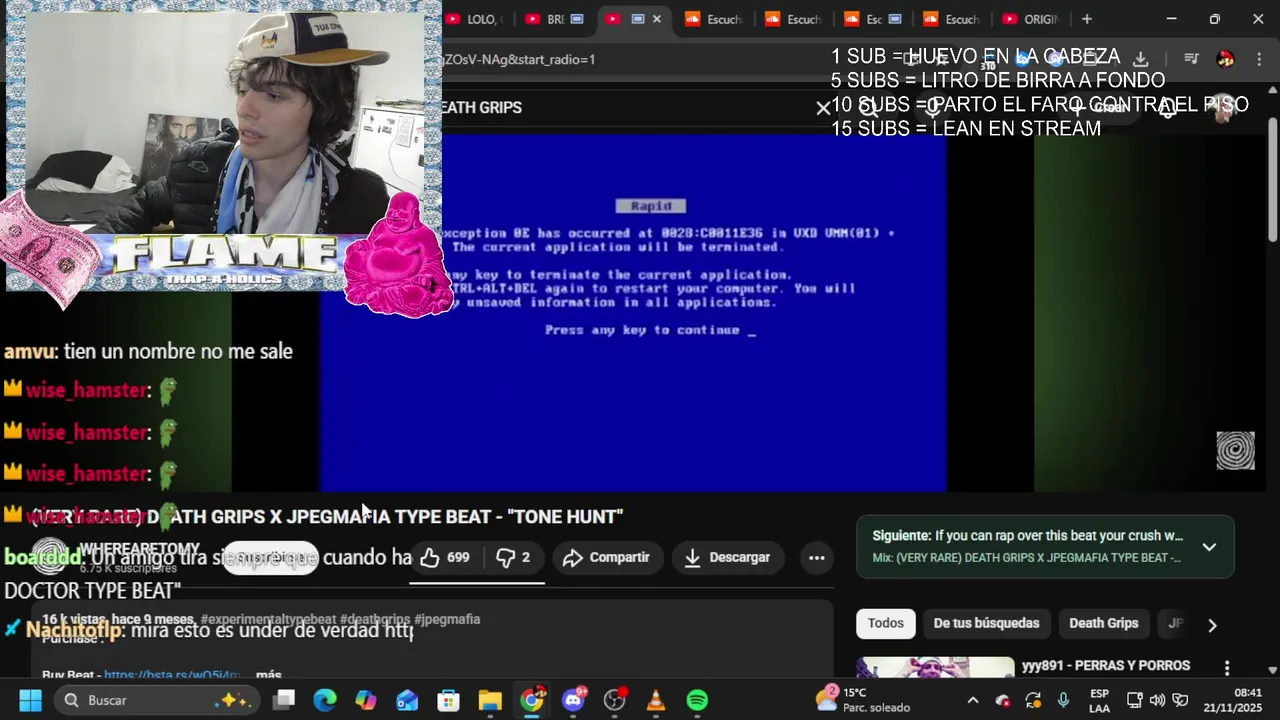Focus the taskbar Buscar search box
Screen dimensions: 1280x720
(x=155, y=700)
